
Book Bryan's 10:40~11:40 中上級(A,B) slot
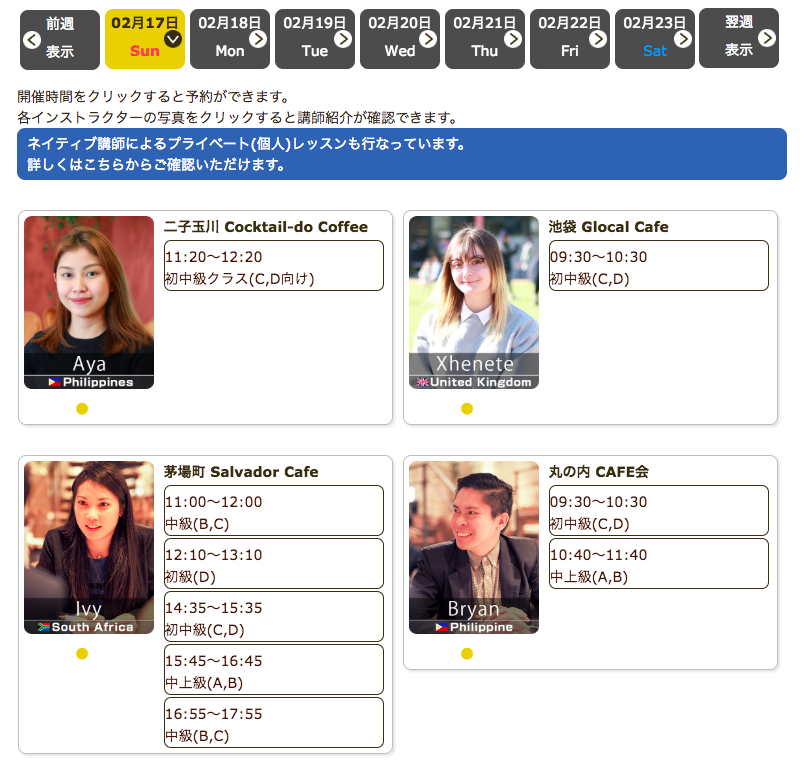[658, 565]
